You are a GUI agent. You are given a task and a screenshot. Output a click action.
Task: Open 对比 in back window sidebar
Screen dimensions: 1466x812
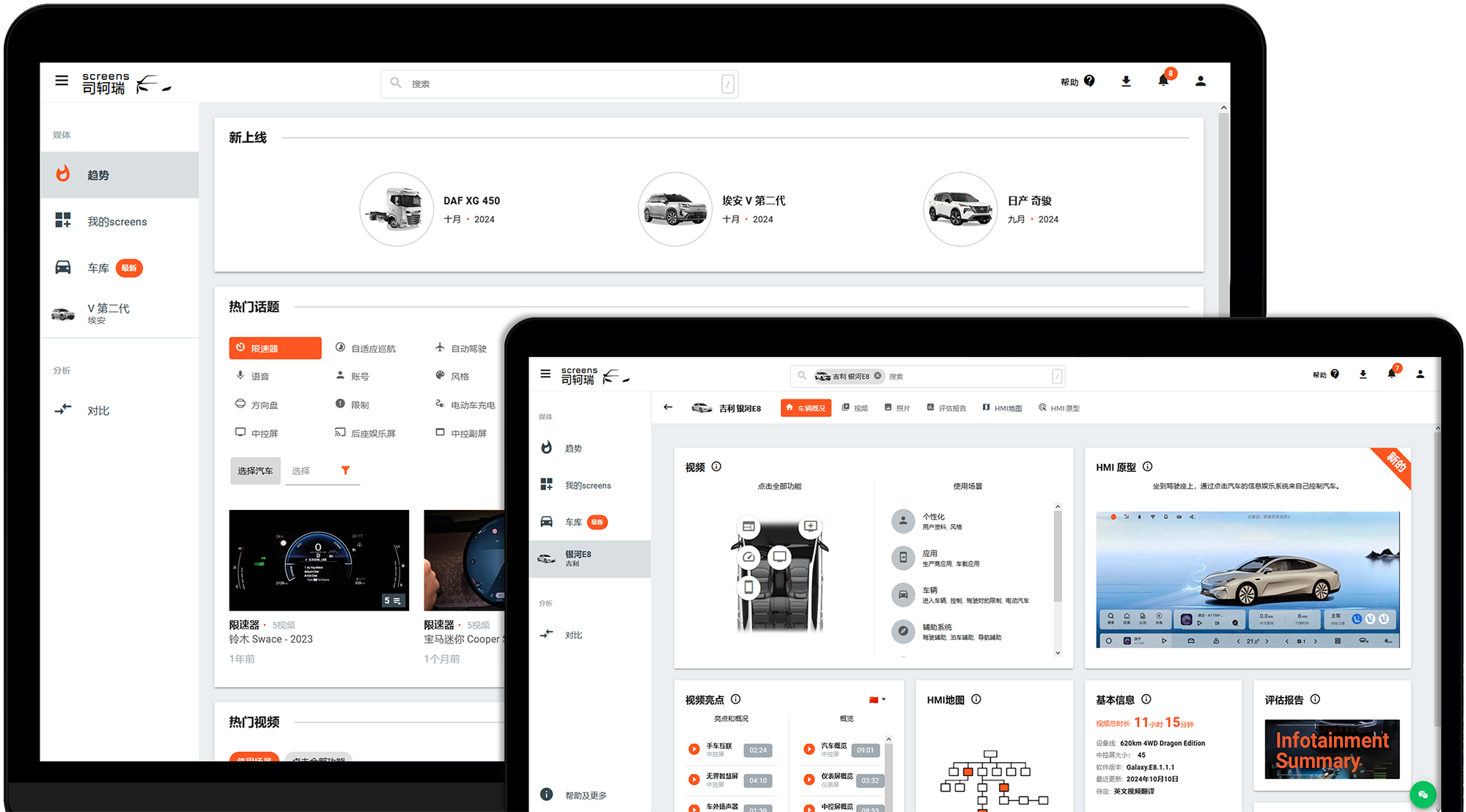tap(119, 410)
